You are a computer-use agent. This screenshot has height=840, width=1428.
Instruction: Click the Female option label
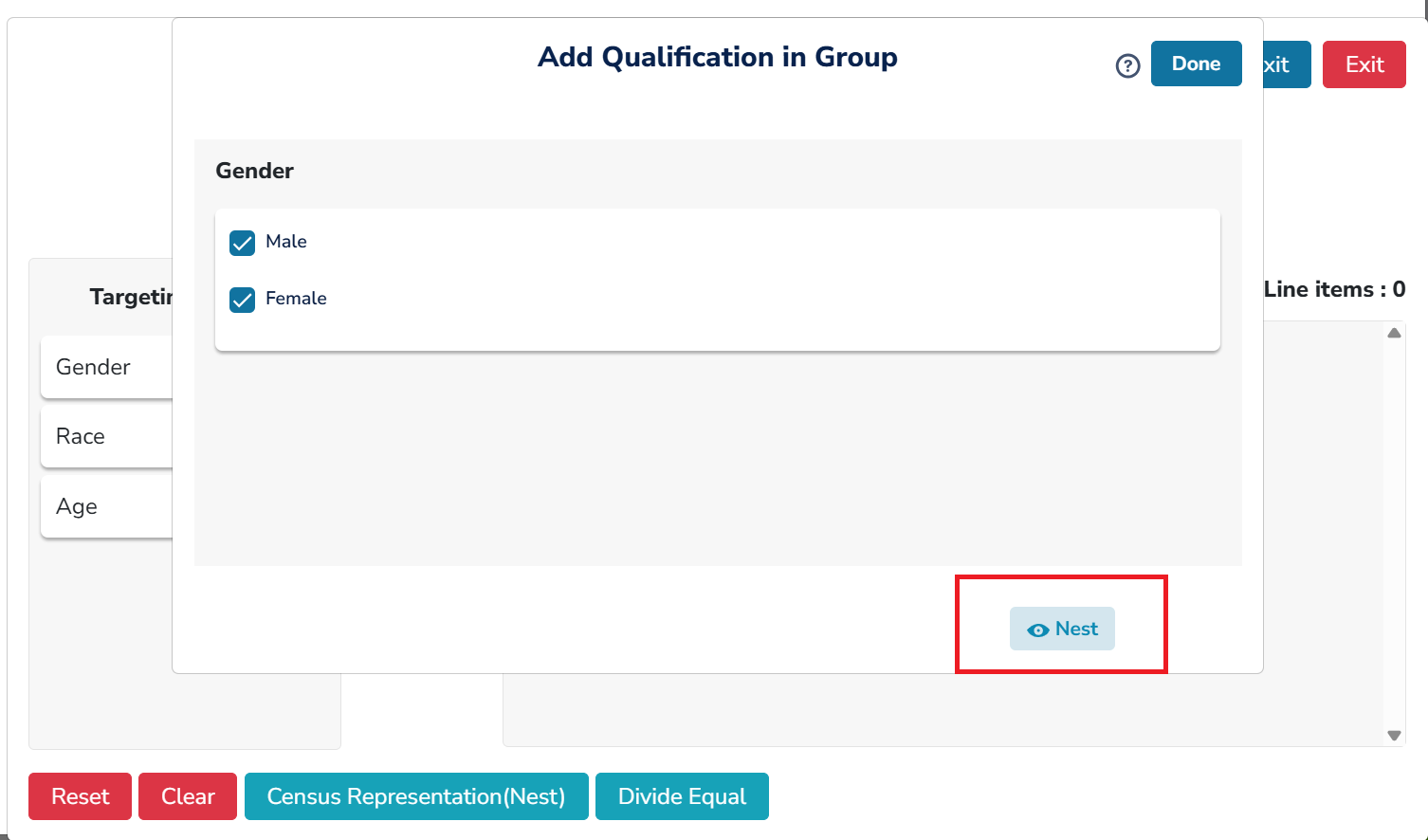tap(296, 299)
